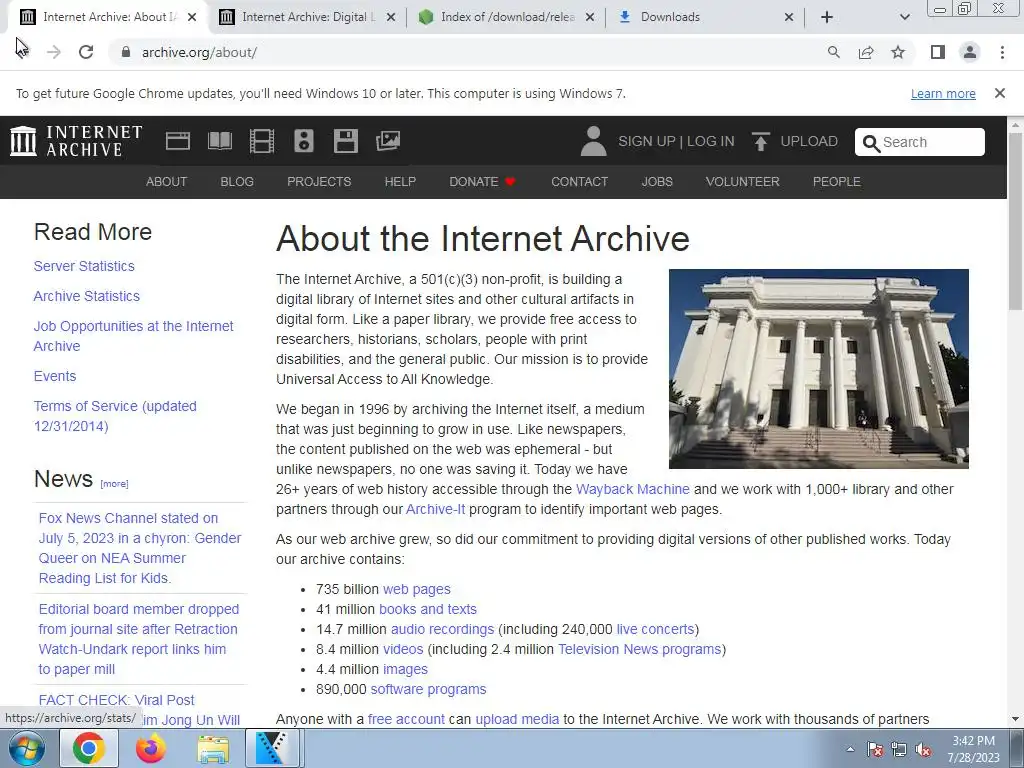
Task: Click the scrollbar down arrow
Action: [x=1016, y=719]
